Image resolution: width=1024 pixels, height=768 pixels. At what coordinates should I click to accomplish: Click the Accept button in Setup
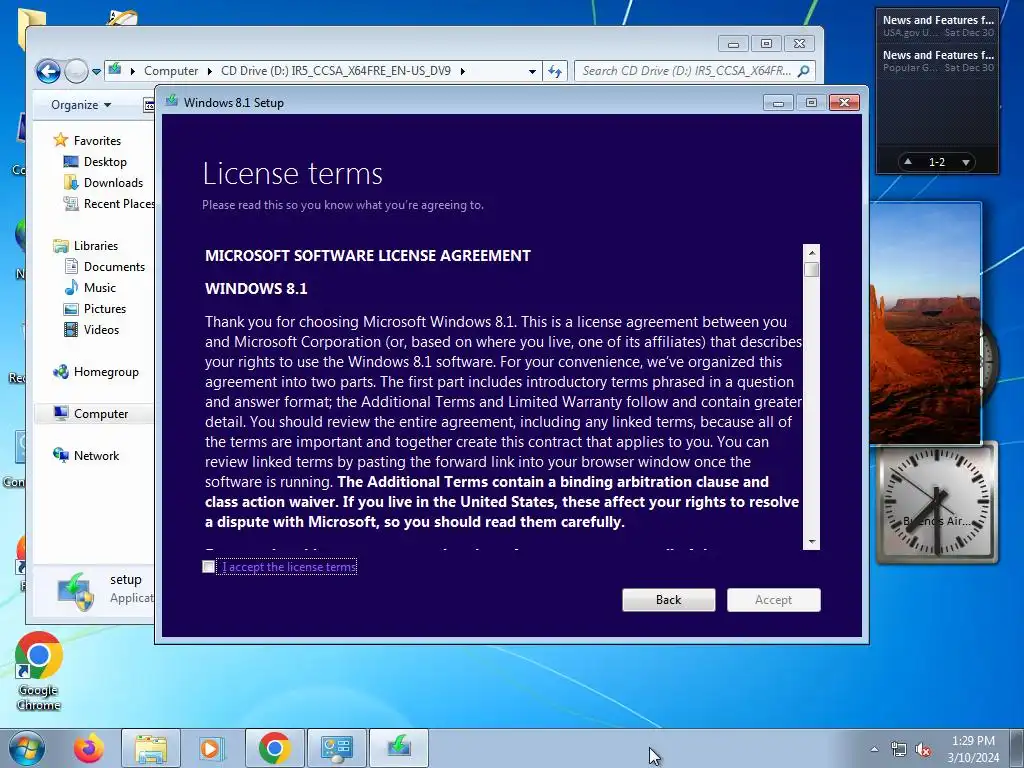pos(773,600)
